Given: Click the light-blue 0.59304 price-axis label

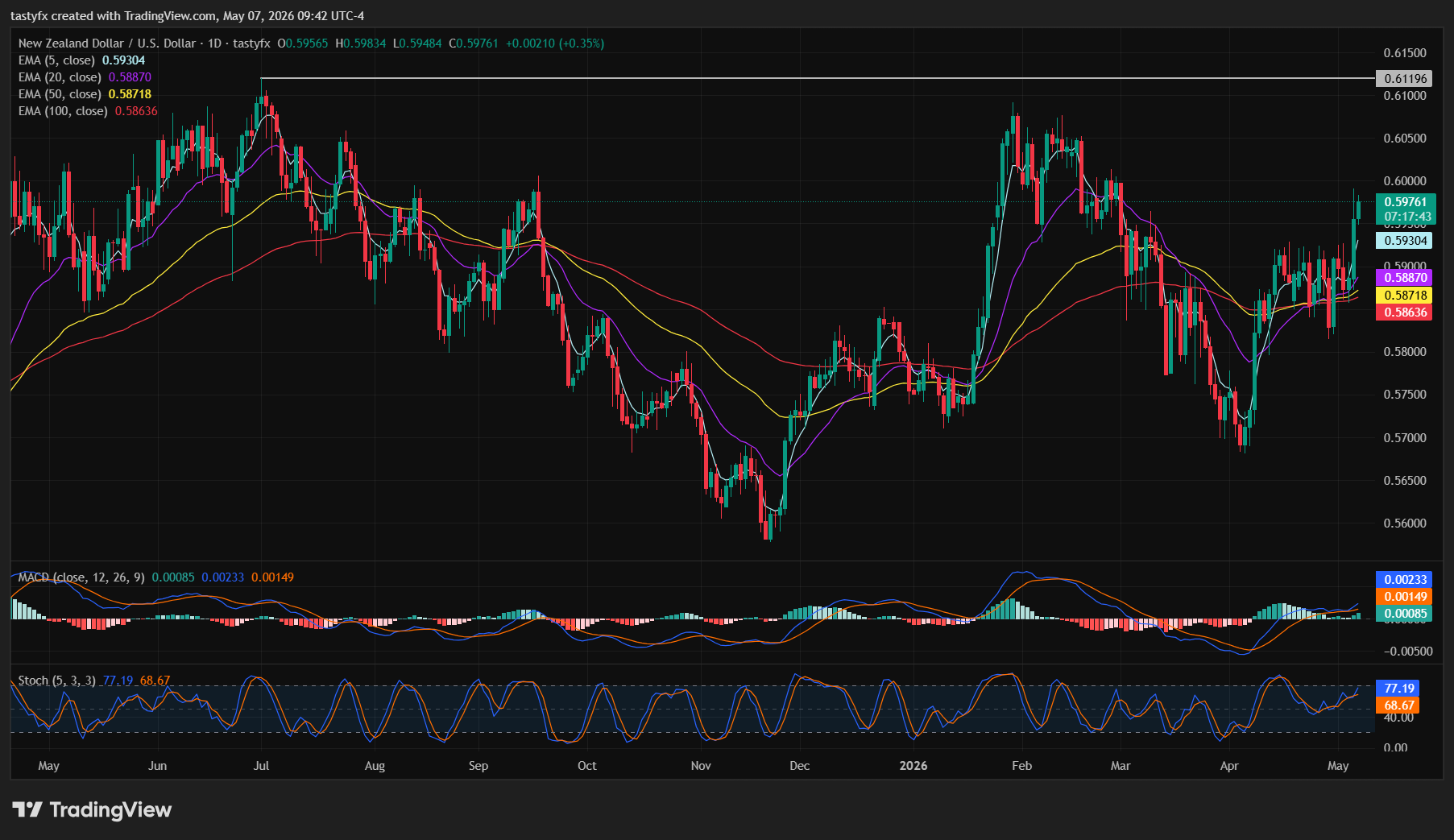Looking at the screenshot, I should pyautogui.click(x=1405, y=240).
